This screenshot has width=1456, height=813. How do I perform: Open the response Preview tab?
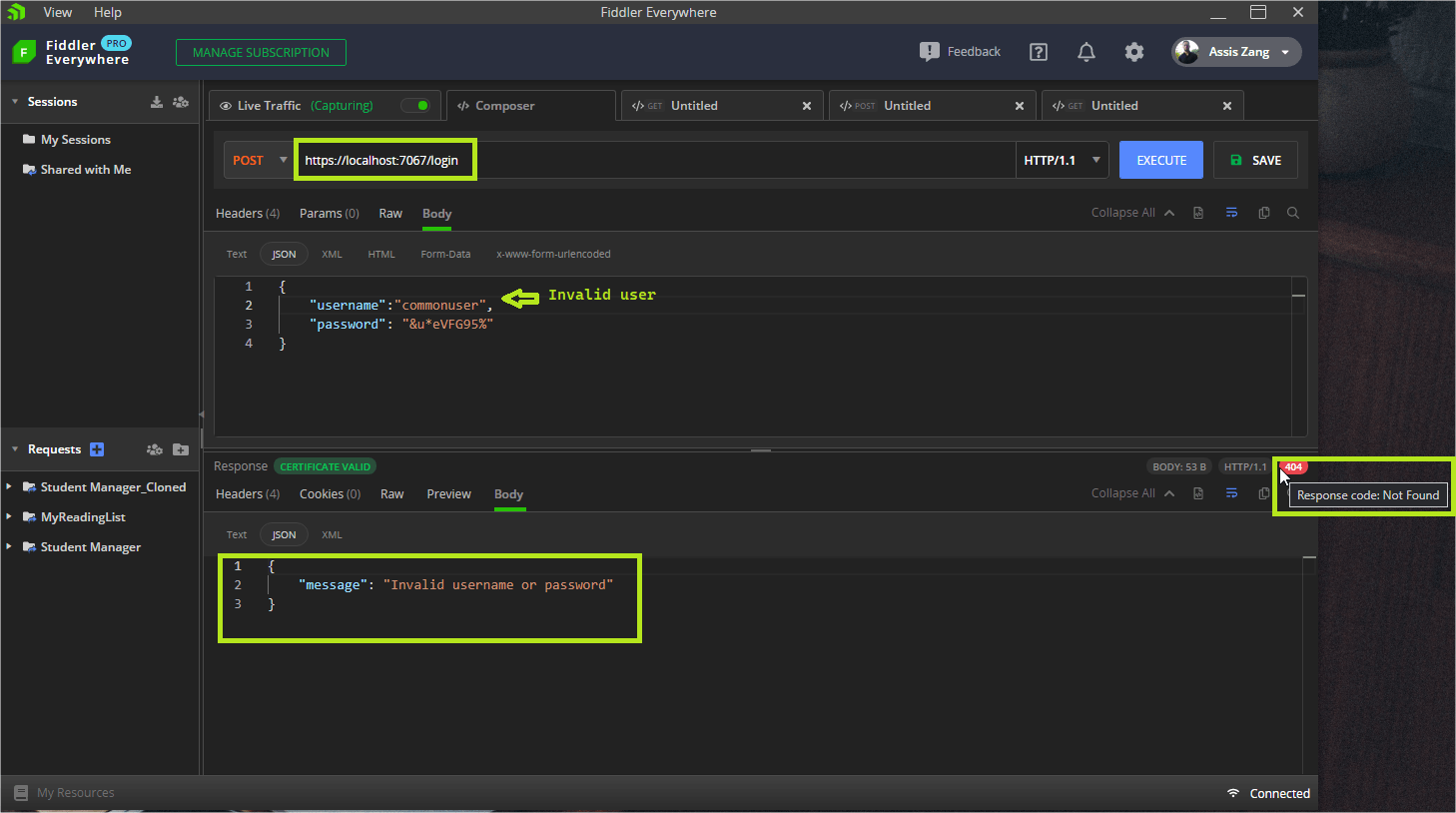coord(449,494)
